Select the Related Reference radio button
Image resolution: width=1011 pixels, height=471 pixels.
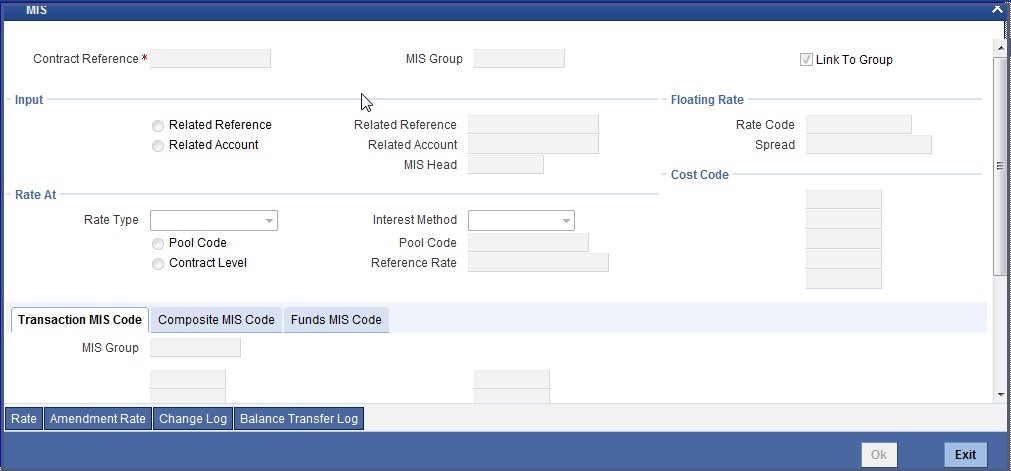point(158,126)
